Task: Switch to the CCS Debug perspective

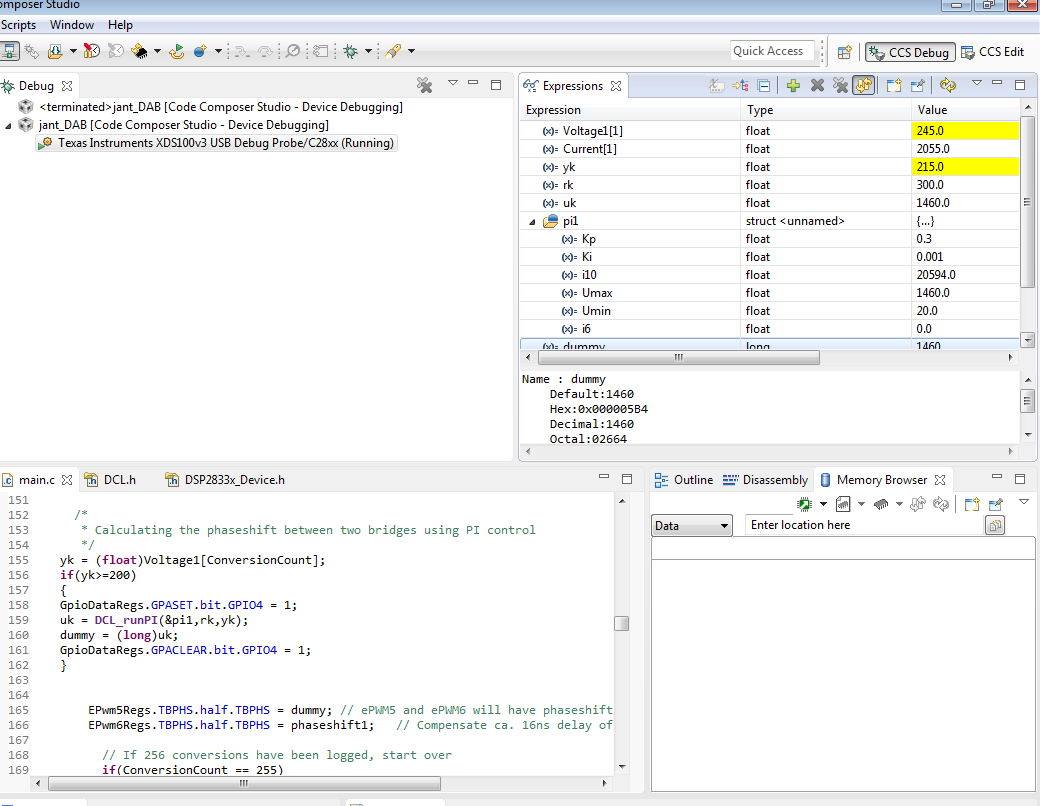Action: pos(910,52)
